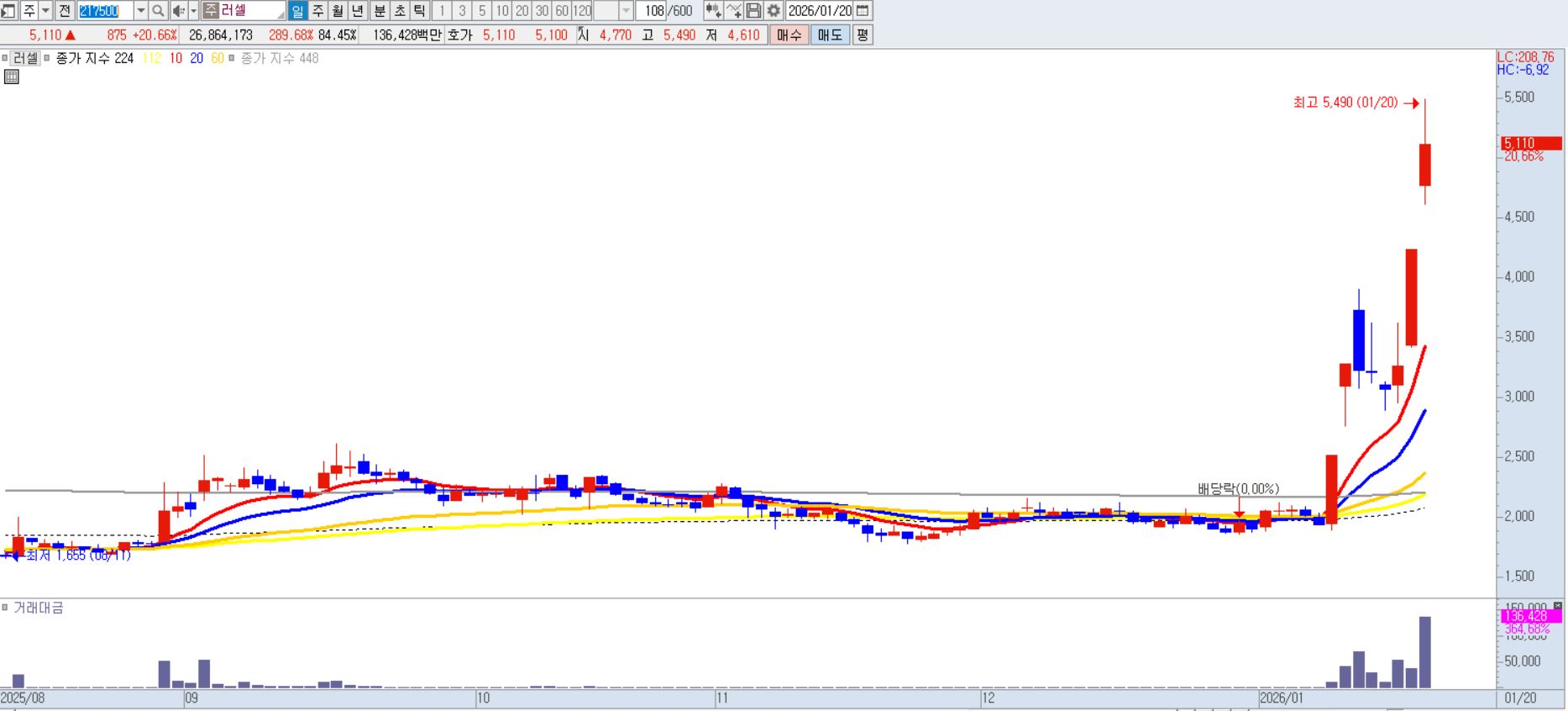Toggle the 종가 지수 224 moving average legend
This screenshot has width=1568, height=711.
[47, 59]
